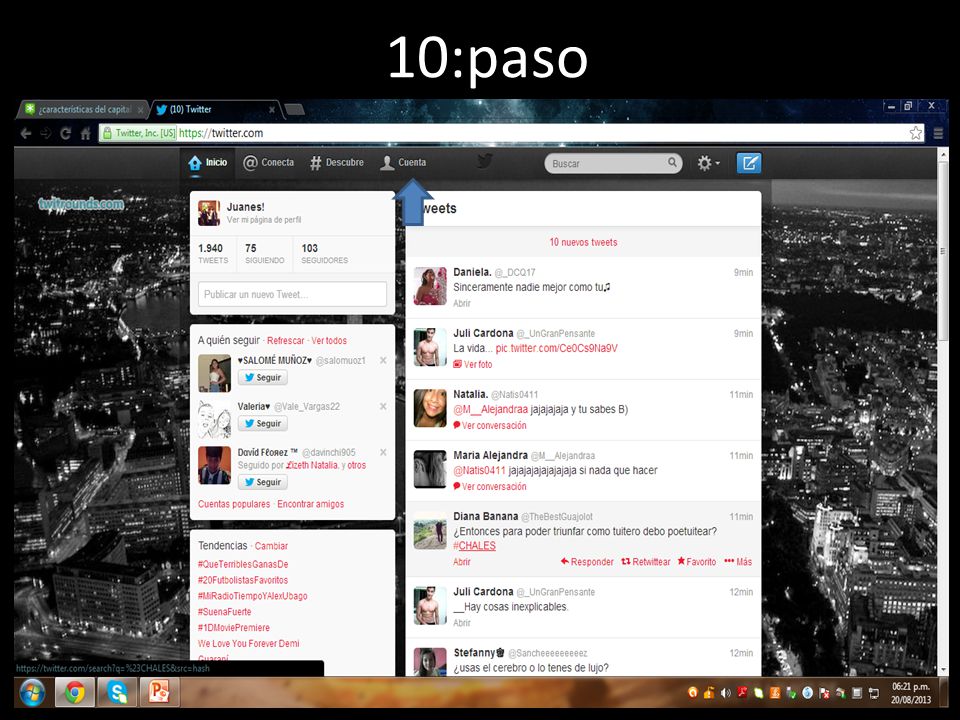Open trend #20FutbolistasFavoritos
Viewport: 960px width, 720px height.
[243, 580]
